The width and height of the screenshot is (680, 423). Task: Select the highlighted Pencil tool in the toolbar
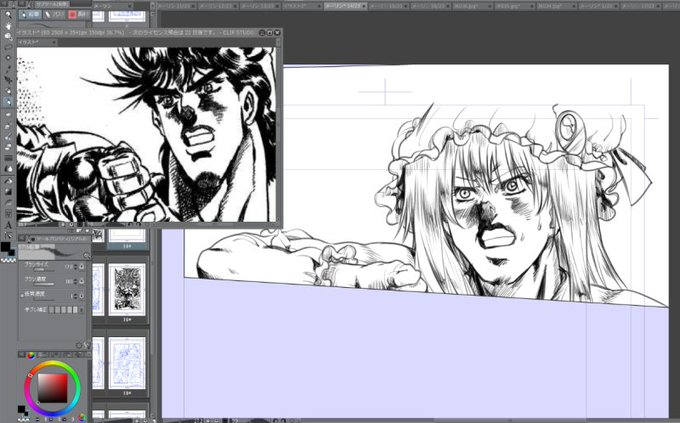tap(8, 102)
